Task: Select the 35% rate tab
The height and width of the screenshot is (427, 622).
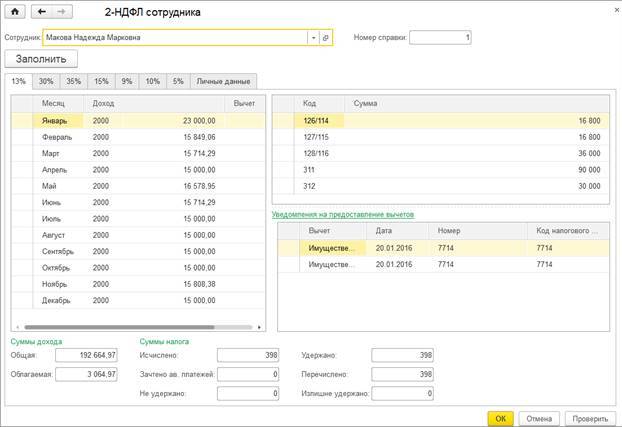Action: click(x=74, y=81)
